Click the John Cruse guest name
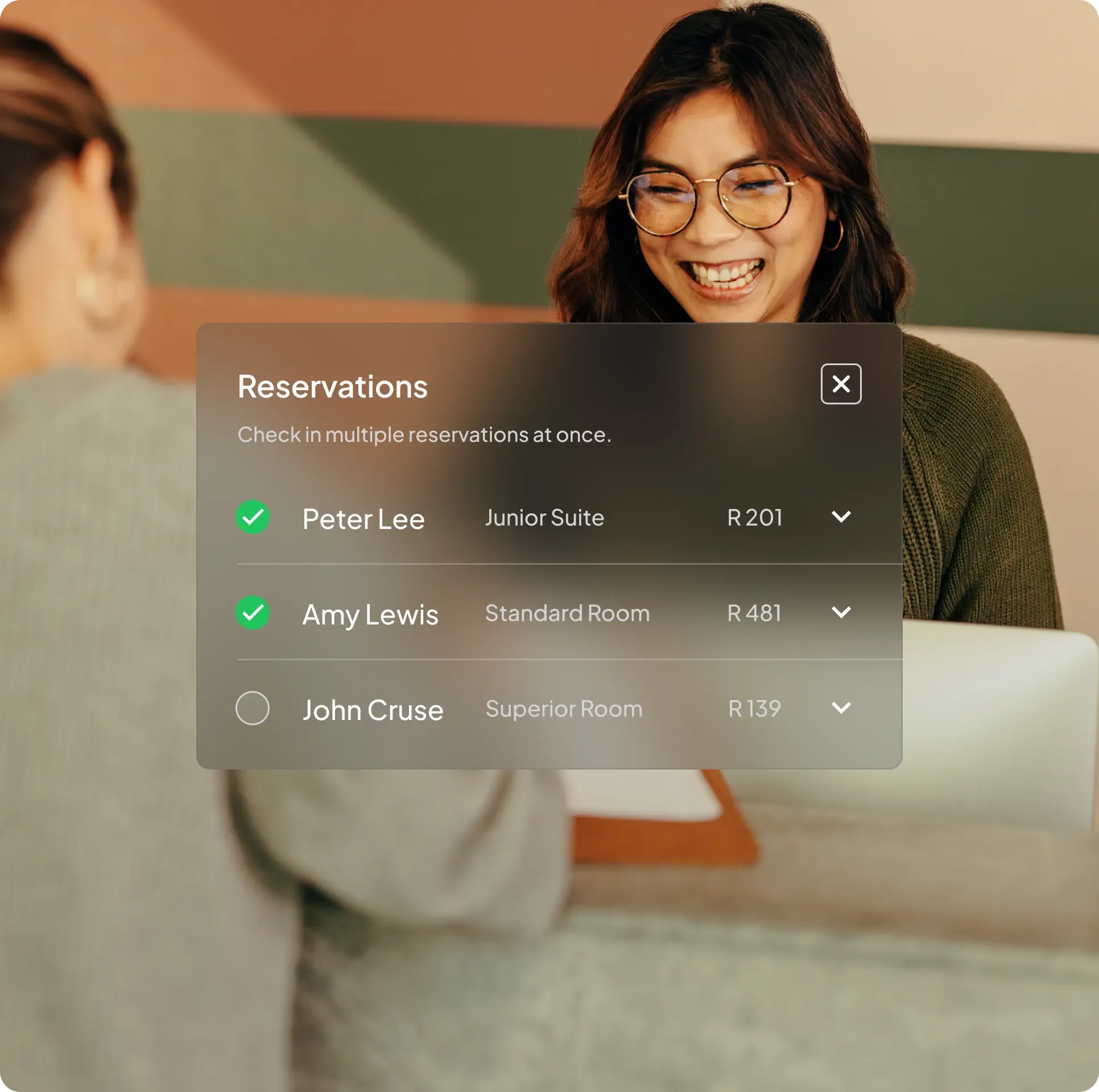 (373, 710)
